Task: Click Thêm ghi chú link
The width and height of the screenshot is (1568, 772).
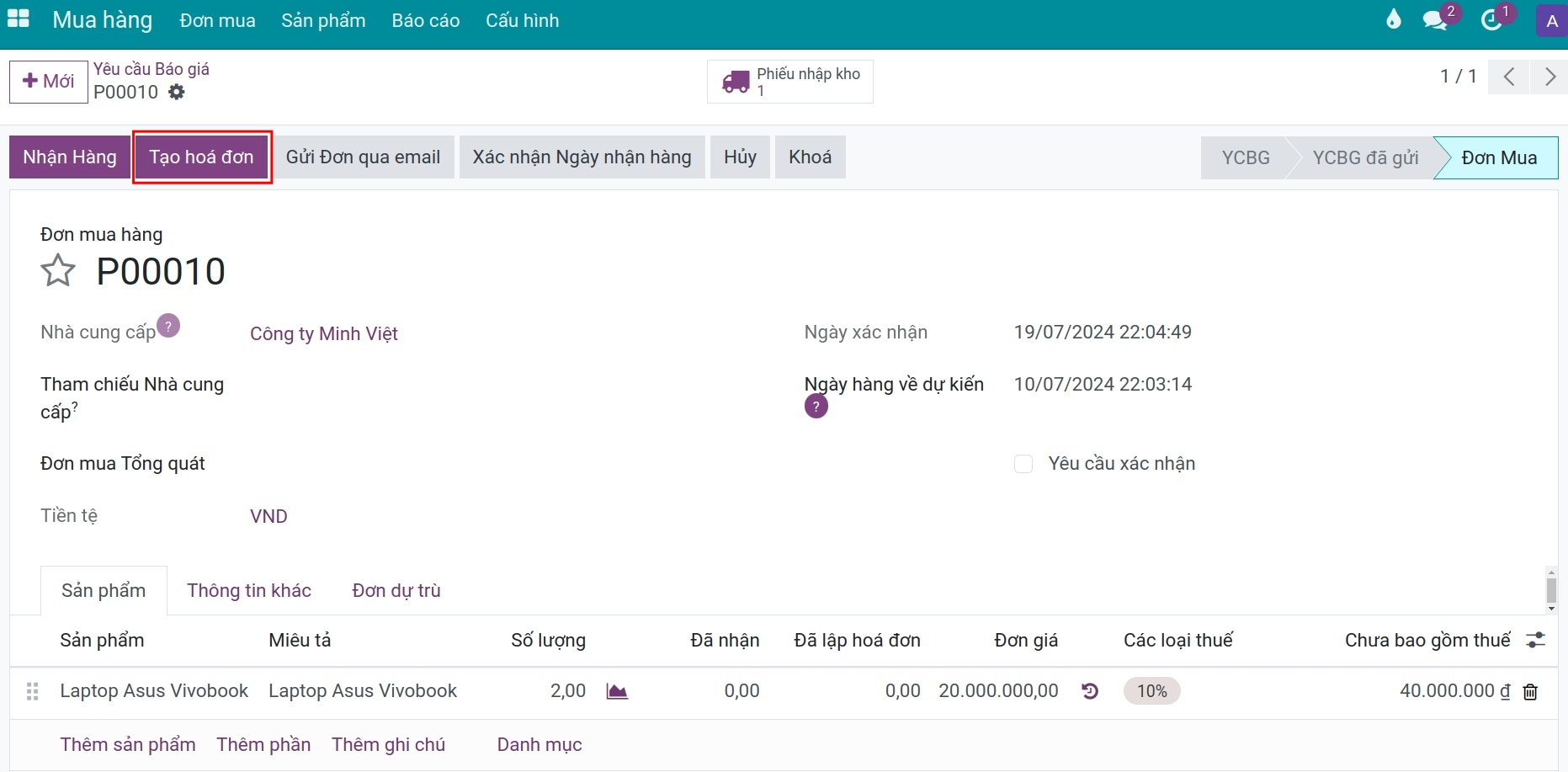Action: click(388, 744)
